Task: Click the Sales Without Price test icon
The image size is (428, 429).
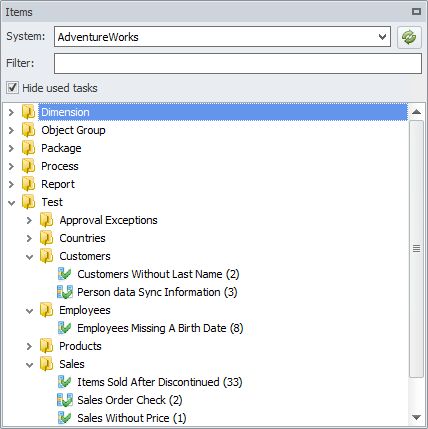Action: 64,418
